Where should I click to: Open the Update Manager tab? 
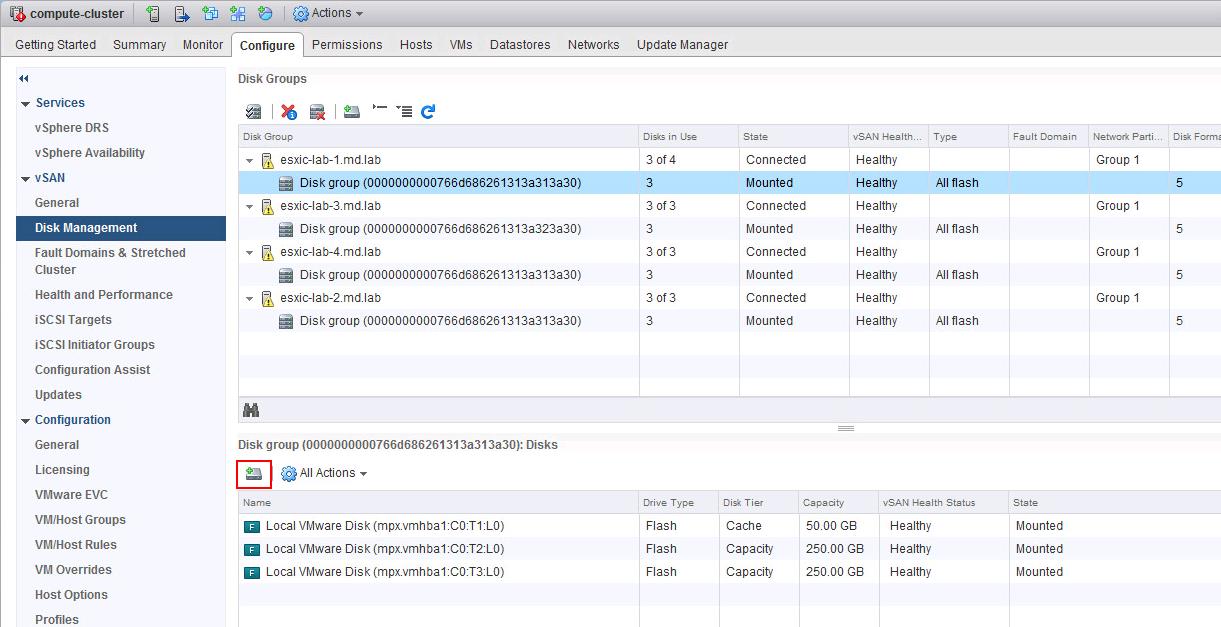[x=682, y=45]
